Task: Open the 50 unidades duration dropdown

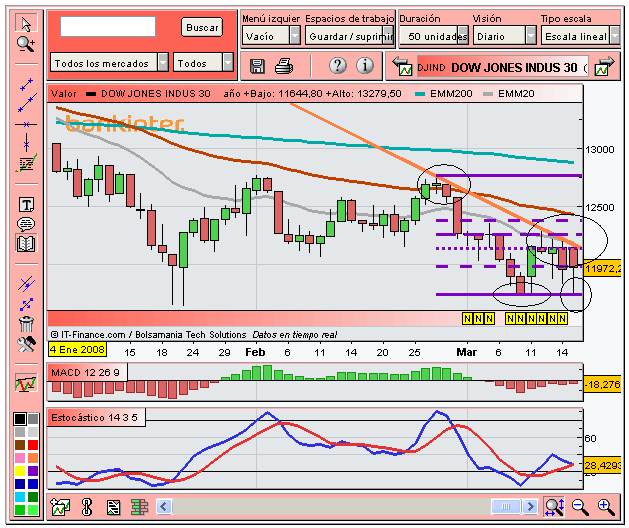Action: coord(434,36)
